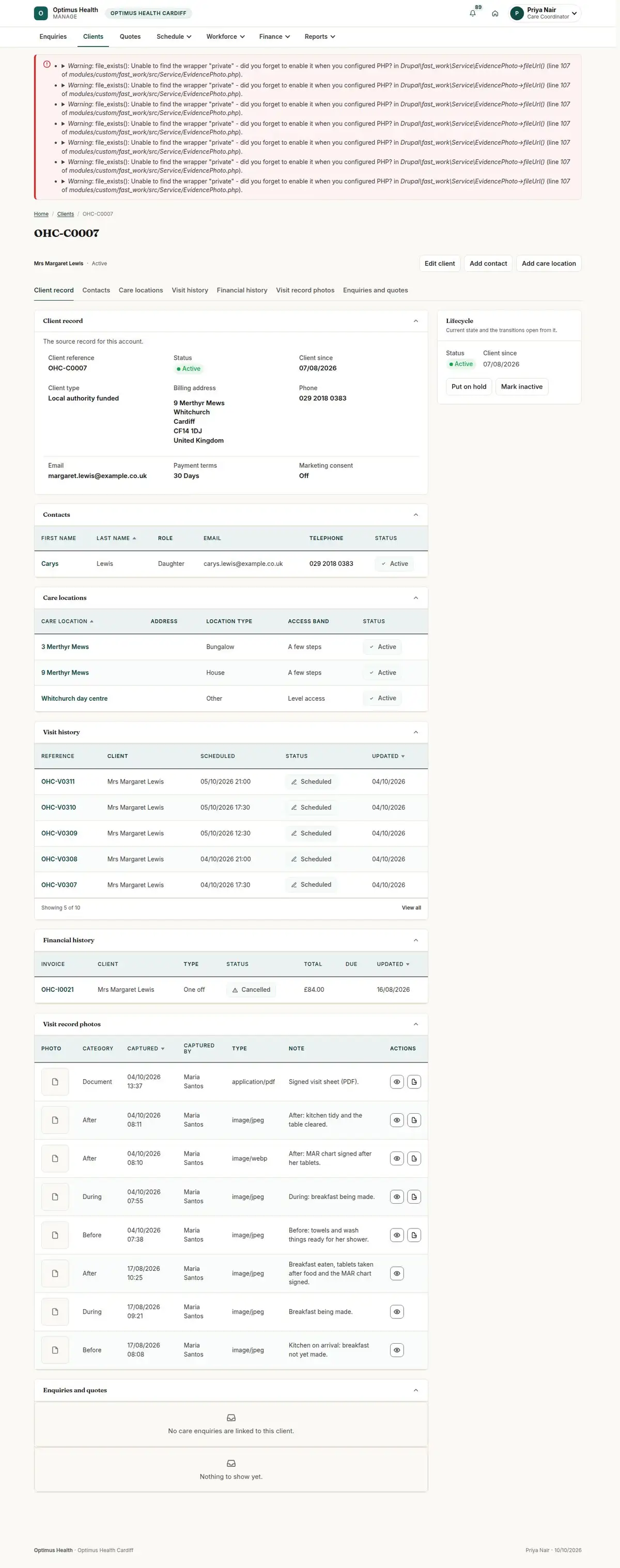Image resolution: width=620 pixels, height=1568 pixels.
Task: Collapse the Visit history panel
Action: coord(415,732)
